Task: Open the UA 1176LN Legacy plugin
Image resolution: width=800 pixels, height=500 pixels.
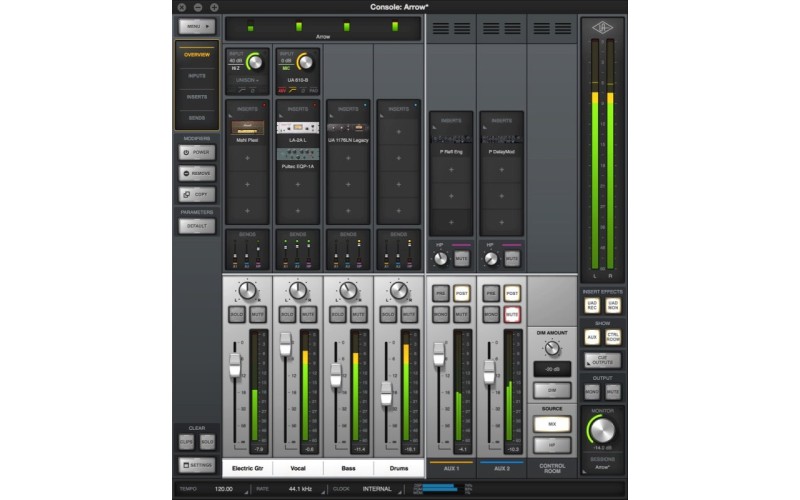Action: pyautogui.click(x=348, y=128)
